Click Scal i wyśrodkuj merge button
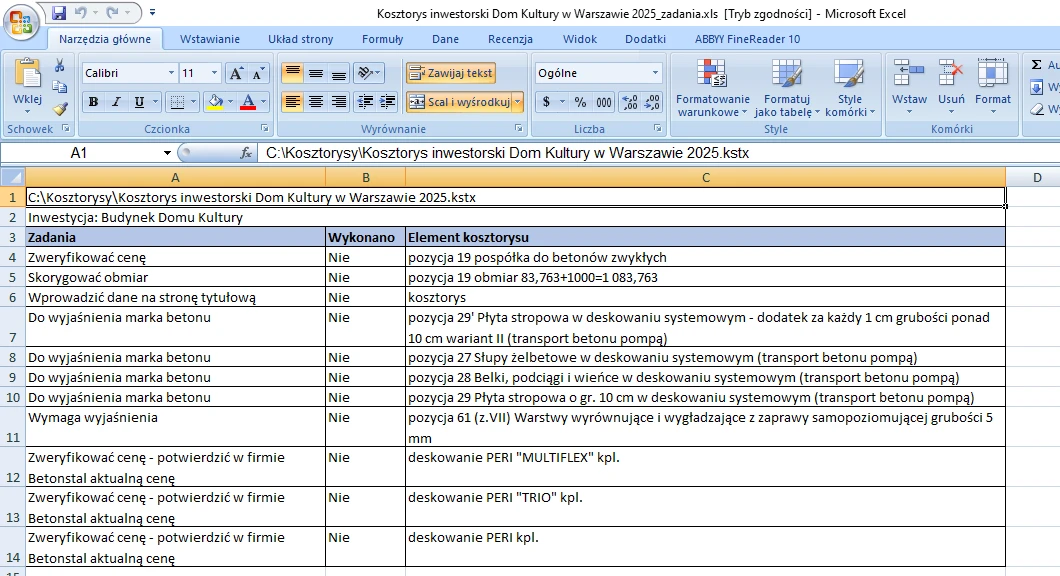Viewport: 1060px width, 576px height. (x=459, y=102)
